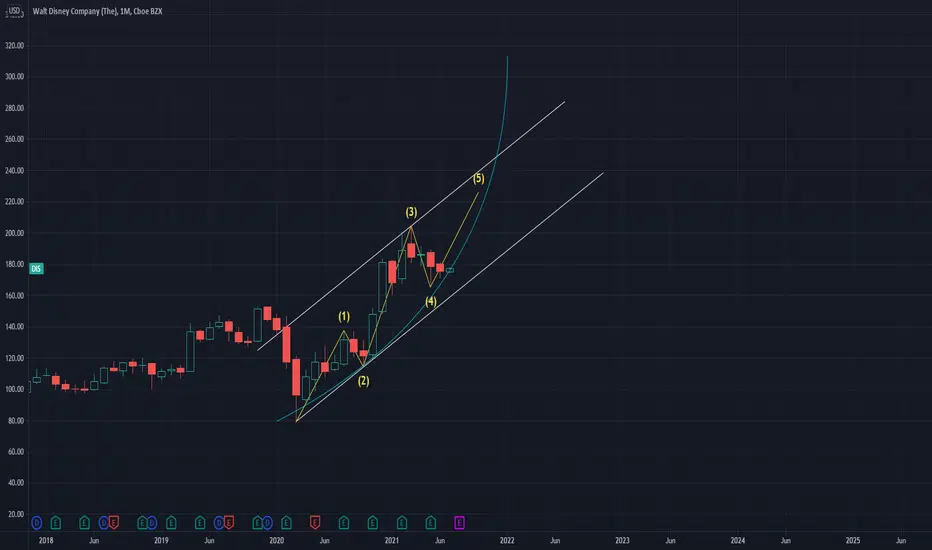
Task: Open the green earnings marker for February 2021
Action: [401, 523]
